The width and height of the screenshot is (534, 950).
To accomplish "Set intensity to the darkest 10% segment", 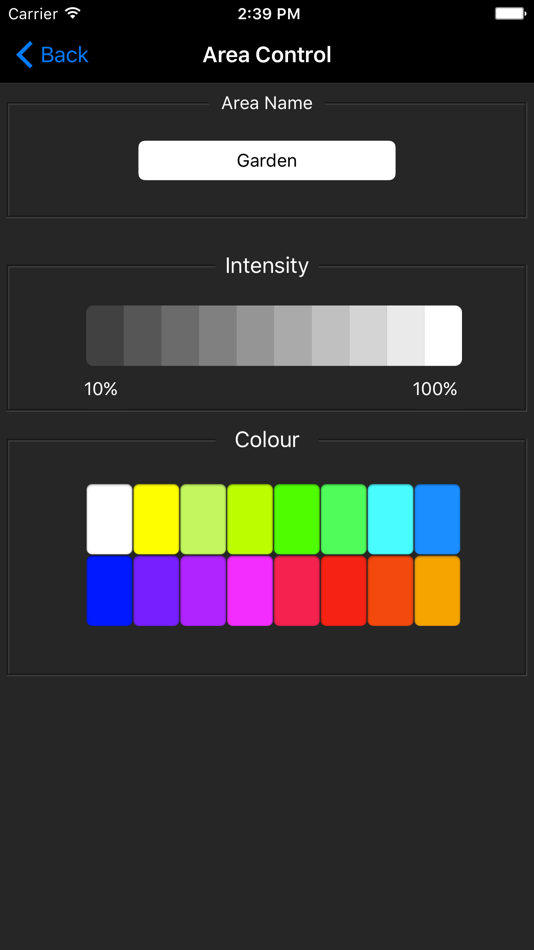I will [105, 336].
